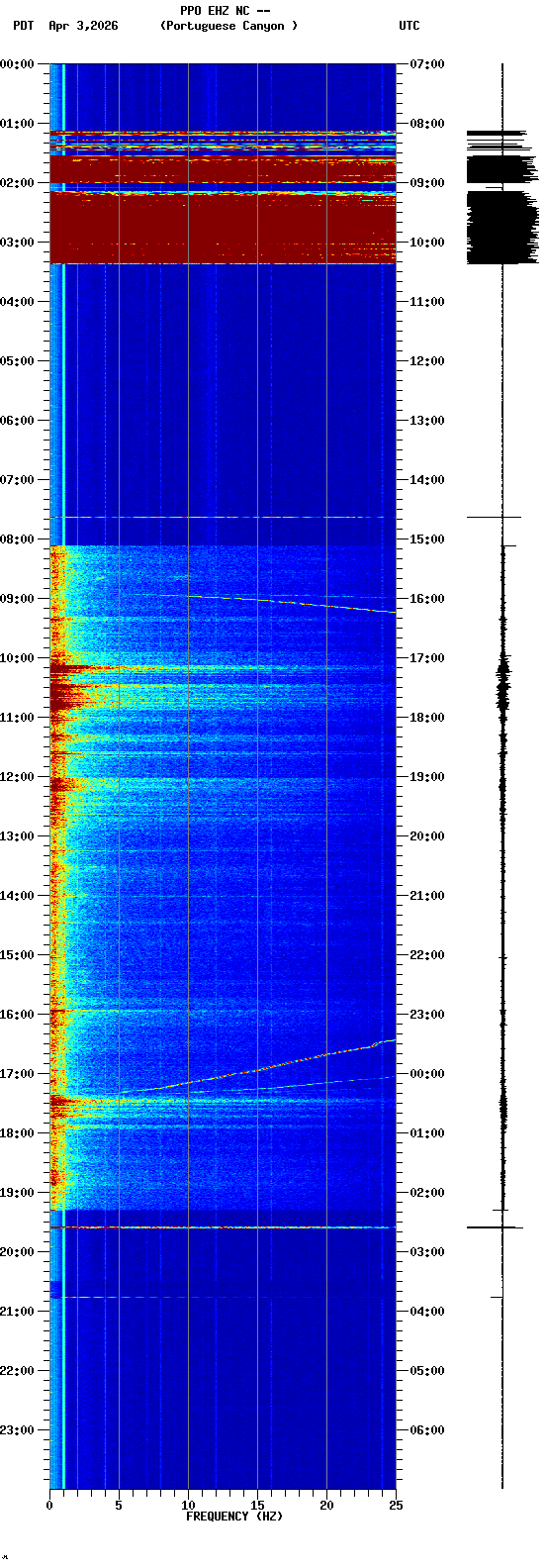Click the UTC axis label "14:00"
The width and height of the screenshot is (546, 1568).
point(427,480)
